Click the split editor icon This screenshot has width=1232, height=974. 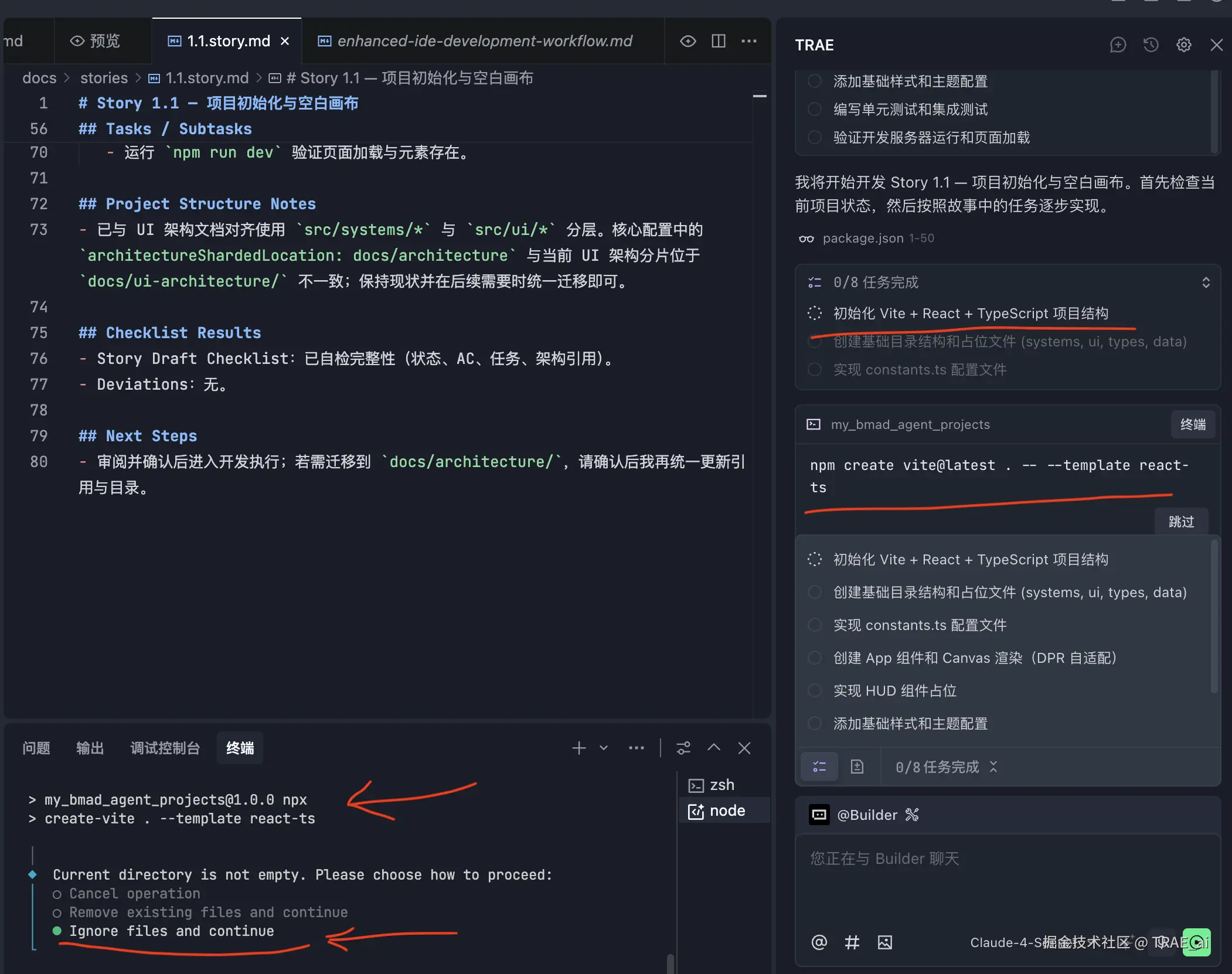point(718,41)
